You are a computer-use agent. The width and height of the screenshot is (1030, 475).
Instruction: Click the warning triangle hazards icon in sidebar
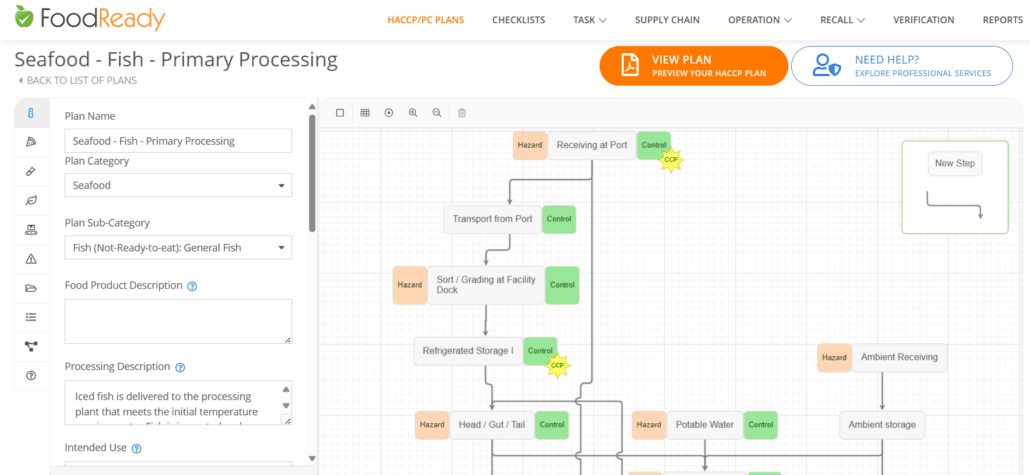coord(32,259)
